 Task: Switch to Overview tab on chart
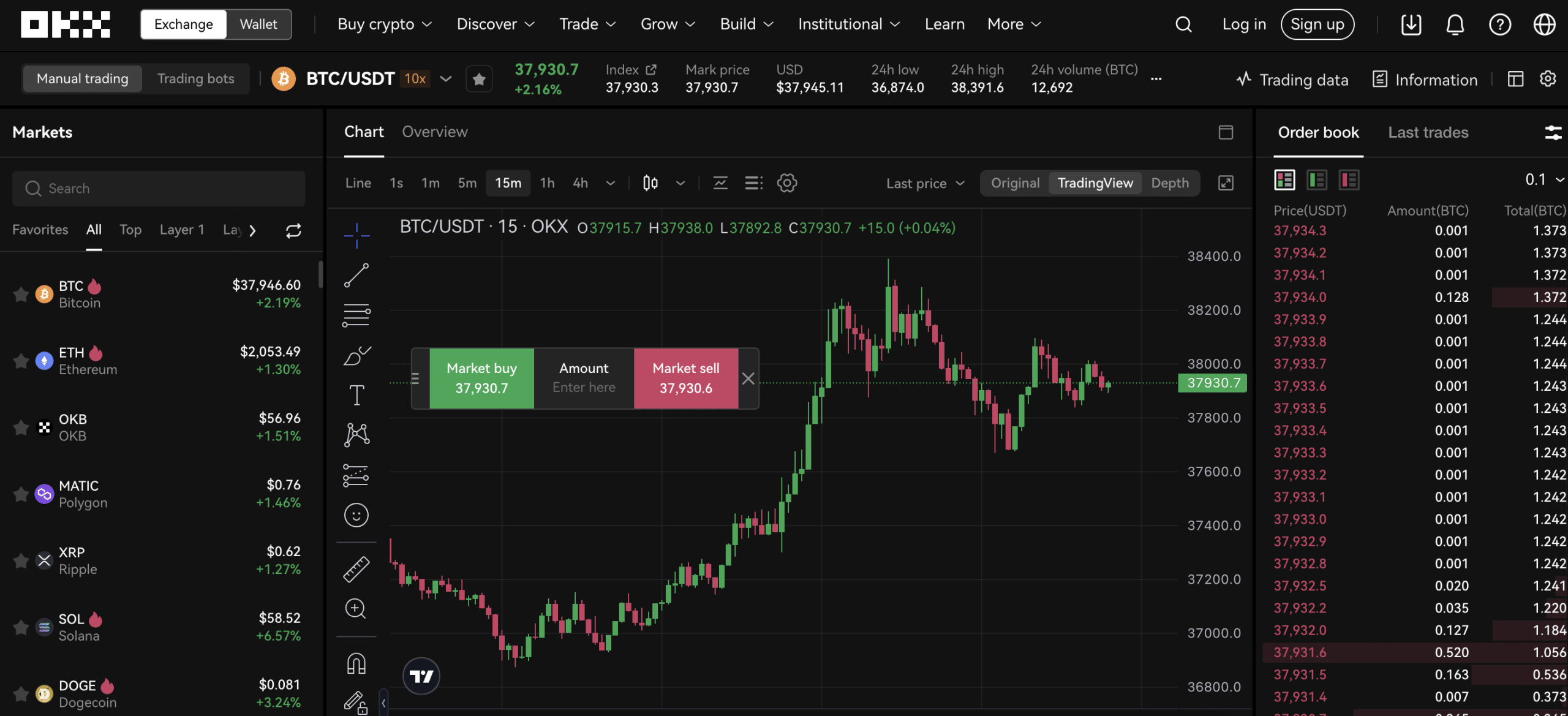[435, 132]
